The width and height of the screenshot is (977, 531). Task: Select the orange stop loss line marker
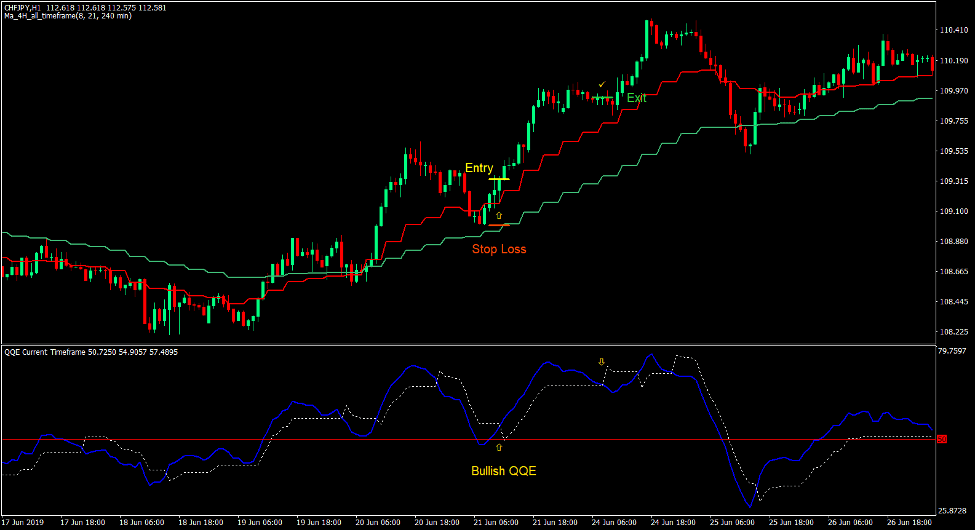coord(499,224)
